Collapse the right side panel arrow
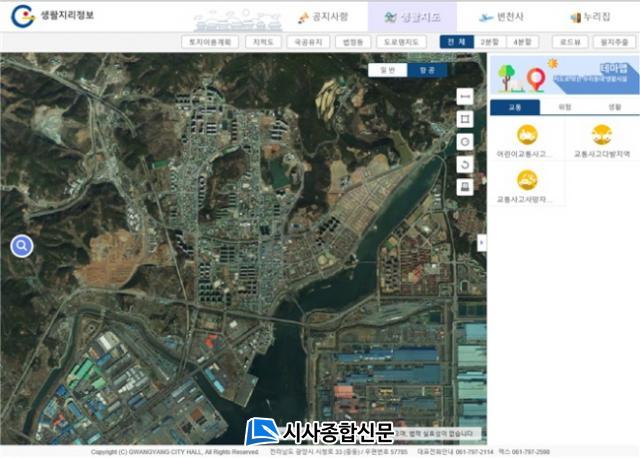Screen dimensions: 640x458 coord(481,243)
